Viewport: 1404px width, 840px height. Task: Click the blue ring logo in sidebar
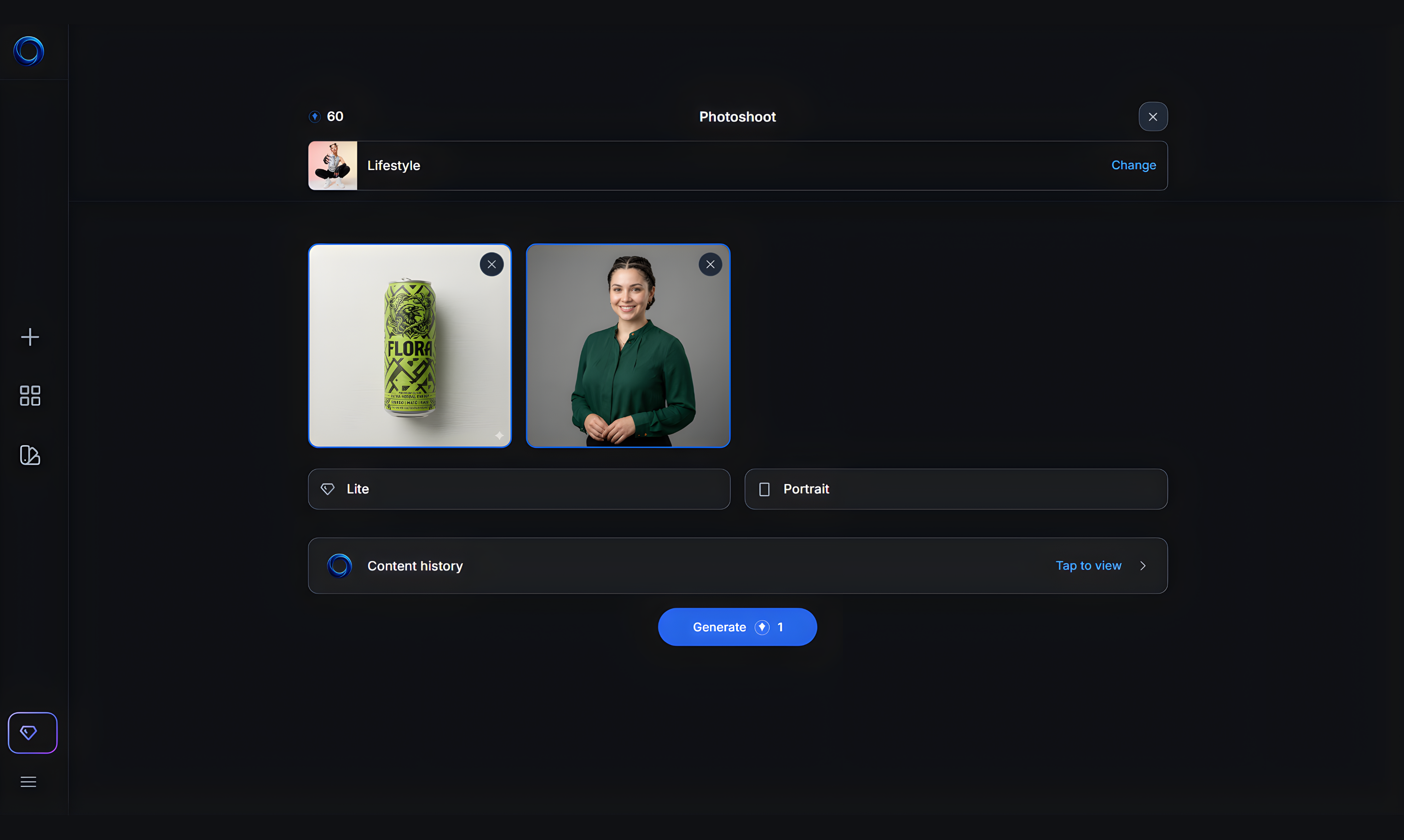point(29,52)
